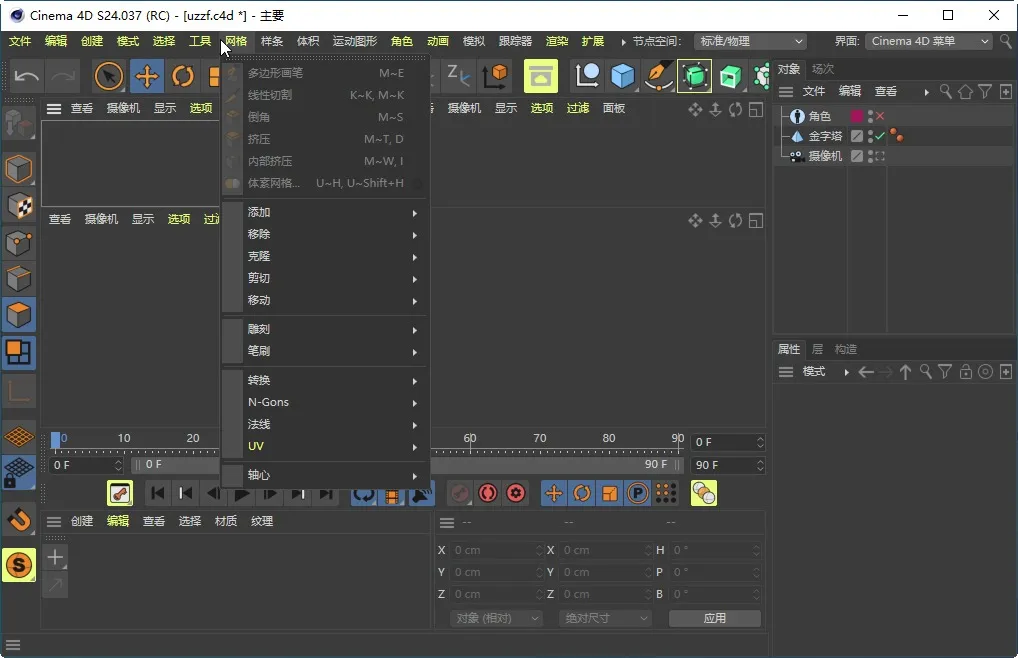Select the Move tool in toolbar
This screenshot has height=658, width=1018.
point(146,76)
